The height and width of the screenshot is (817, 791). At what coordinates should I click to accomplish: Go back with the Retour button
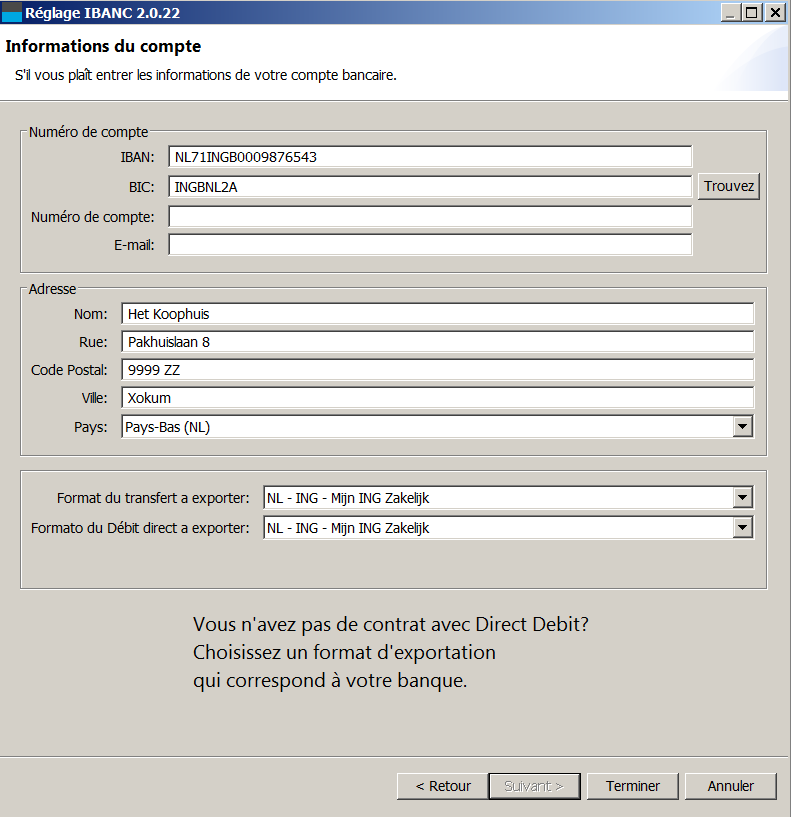(442, 786)
